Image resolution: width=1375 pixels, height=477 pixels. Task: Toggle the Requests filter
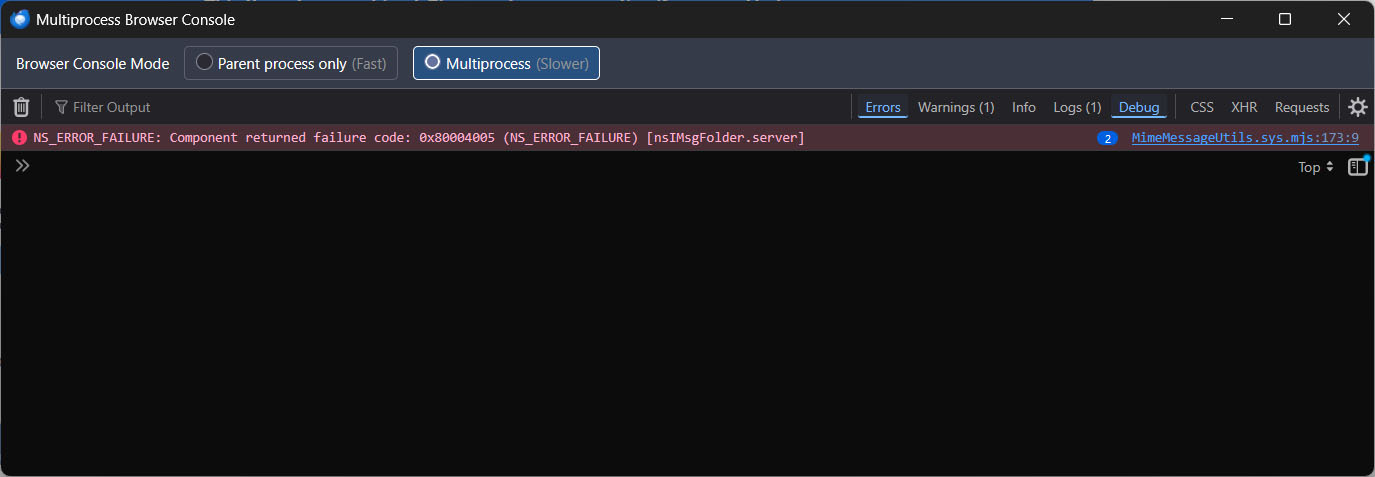tap(1302, 107)
